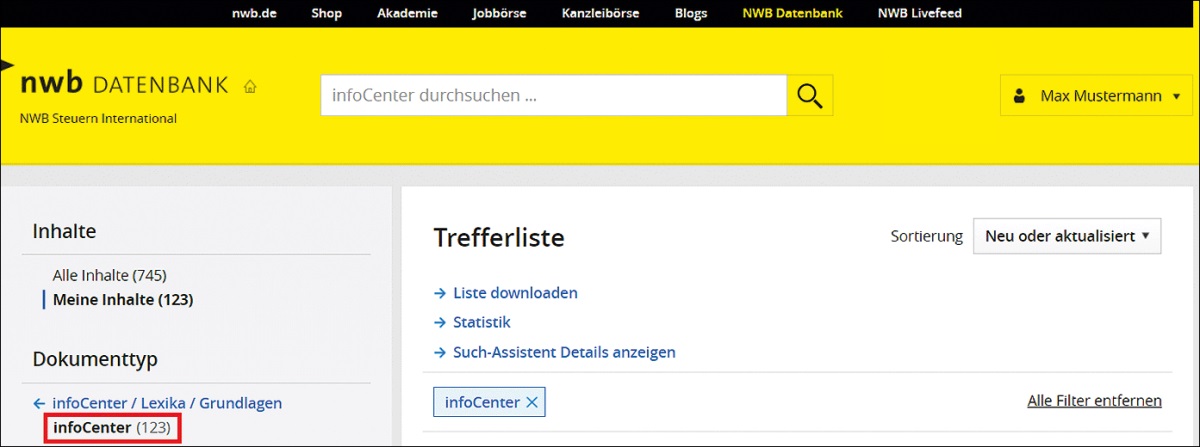Image resolution: width=1200 pixels, height=447 pixels.
Task: Click the home icon beside DATENBANK
Action: click(250, 86)
